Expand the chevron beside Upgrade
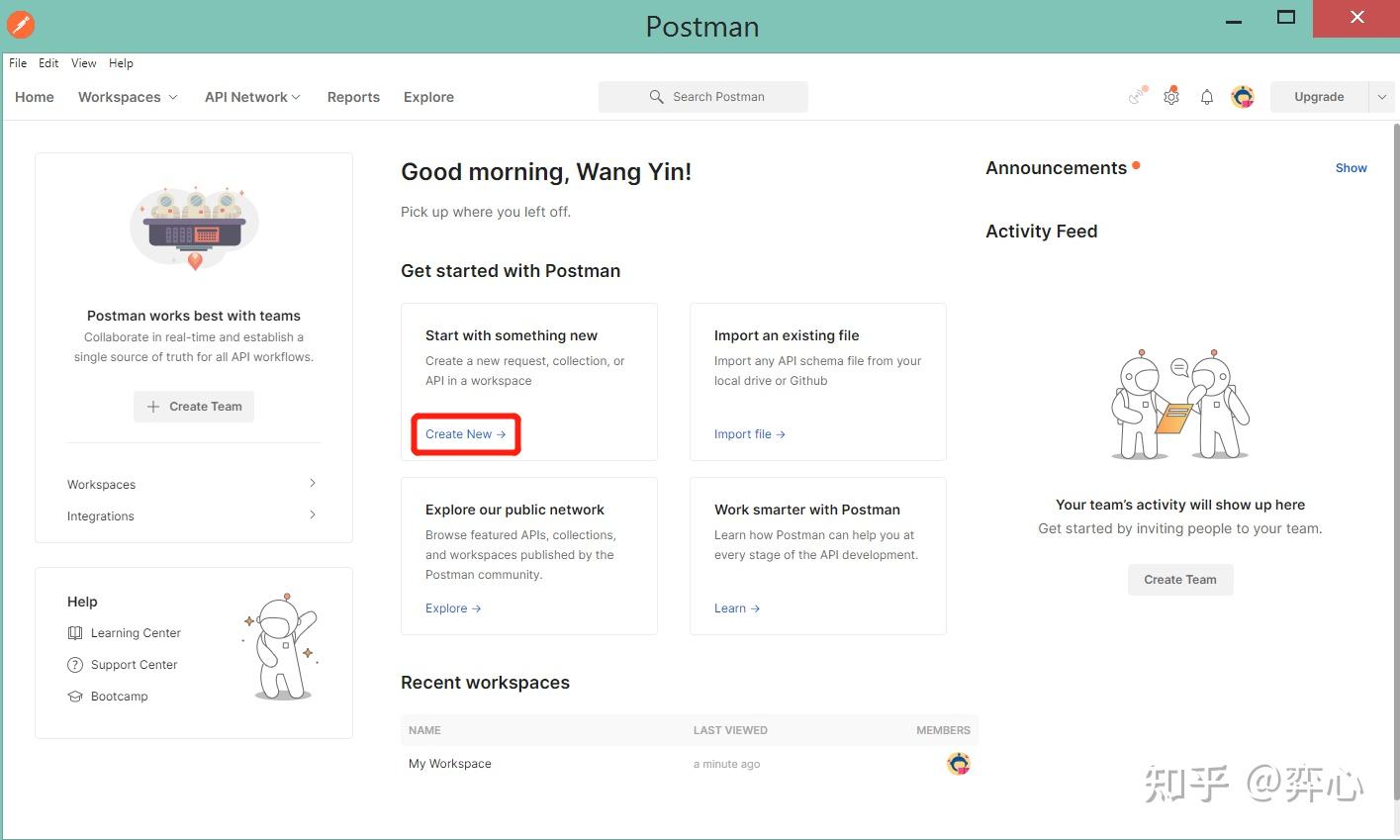 point(1382,96)
